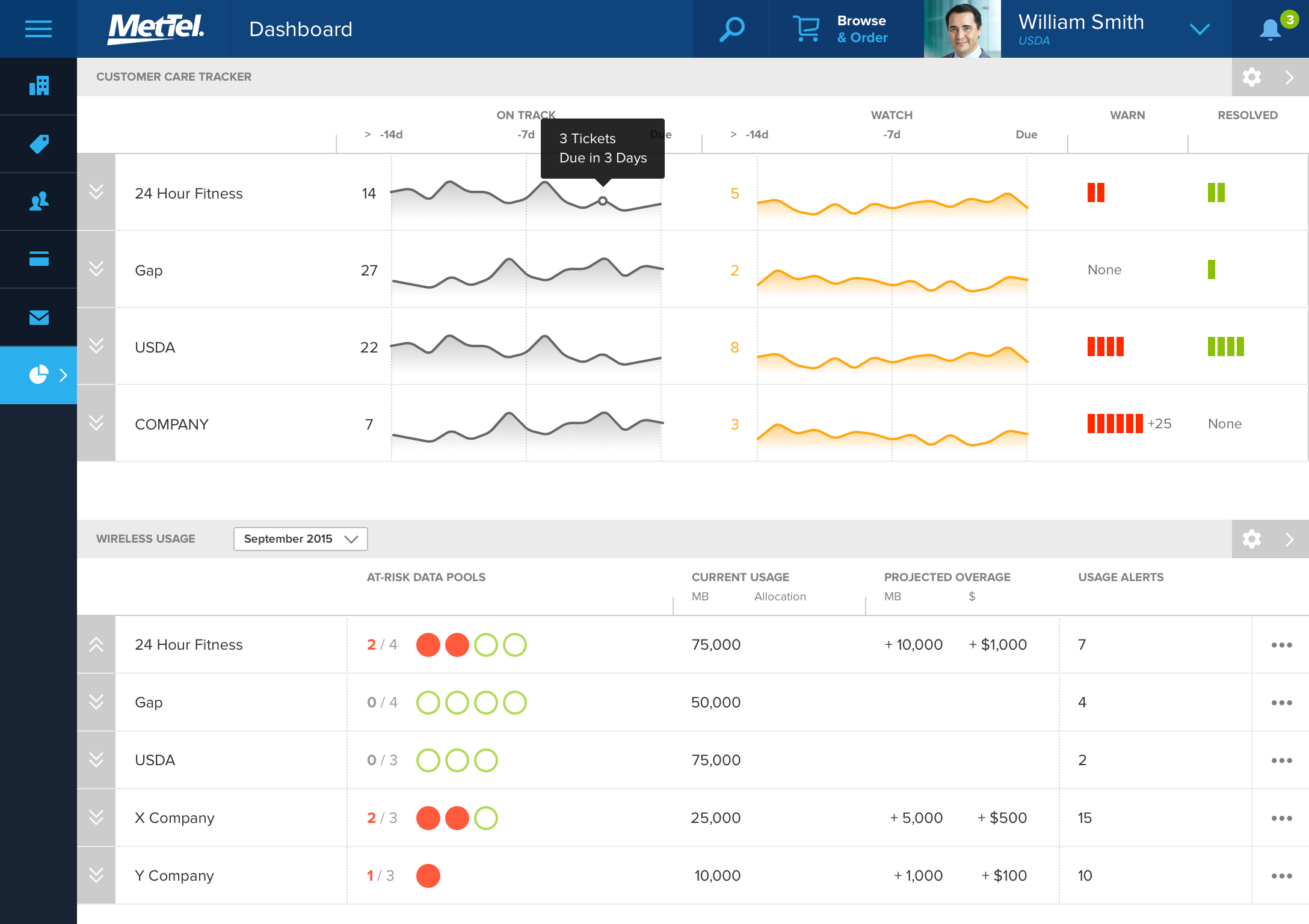Image resolution: width=1309 pixels, height=924 pixels.
Task: Click the mail envelope sidebar icon
Action: pyautogui.click(x=38, y=317)
